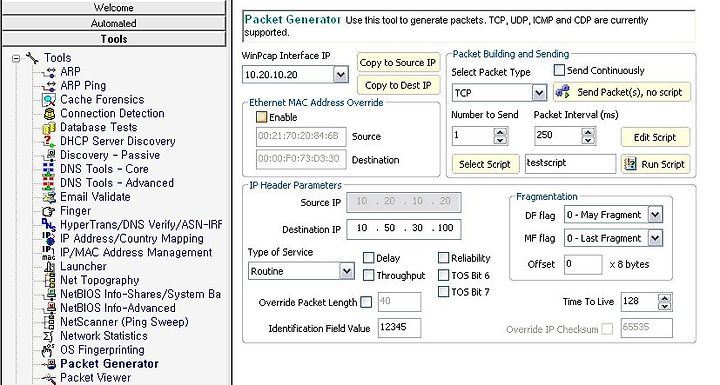Viewport: 720px width, 385px height.
Task: Click the testscript name field
Action: click(570, 163)
